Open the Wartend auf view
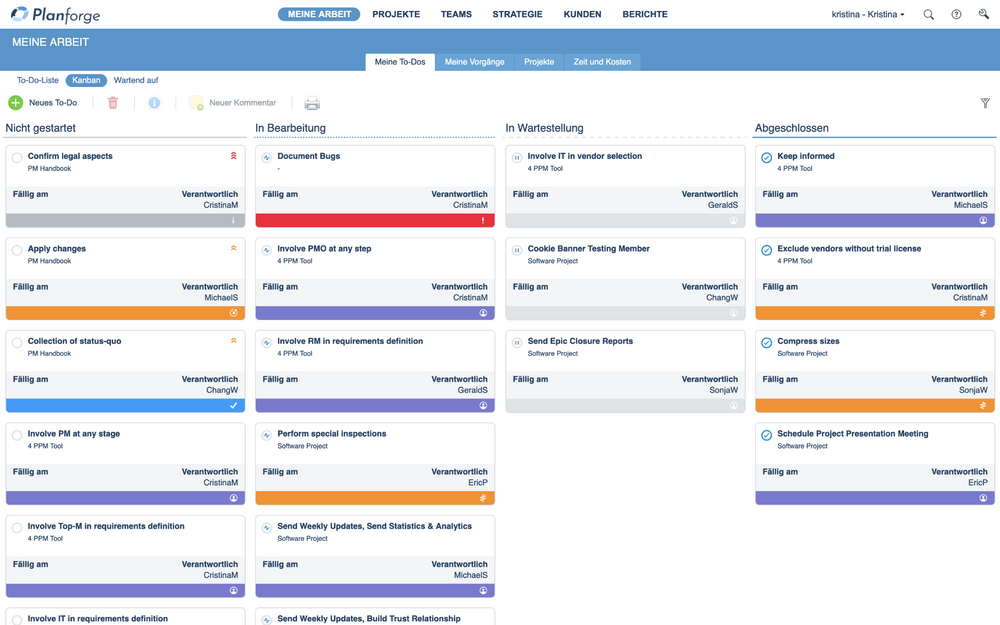Image resolution: width=1000 pixels, height=625 pixels. click(136, 80)
